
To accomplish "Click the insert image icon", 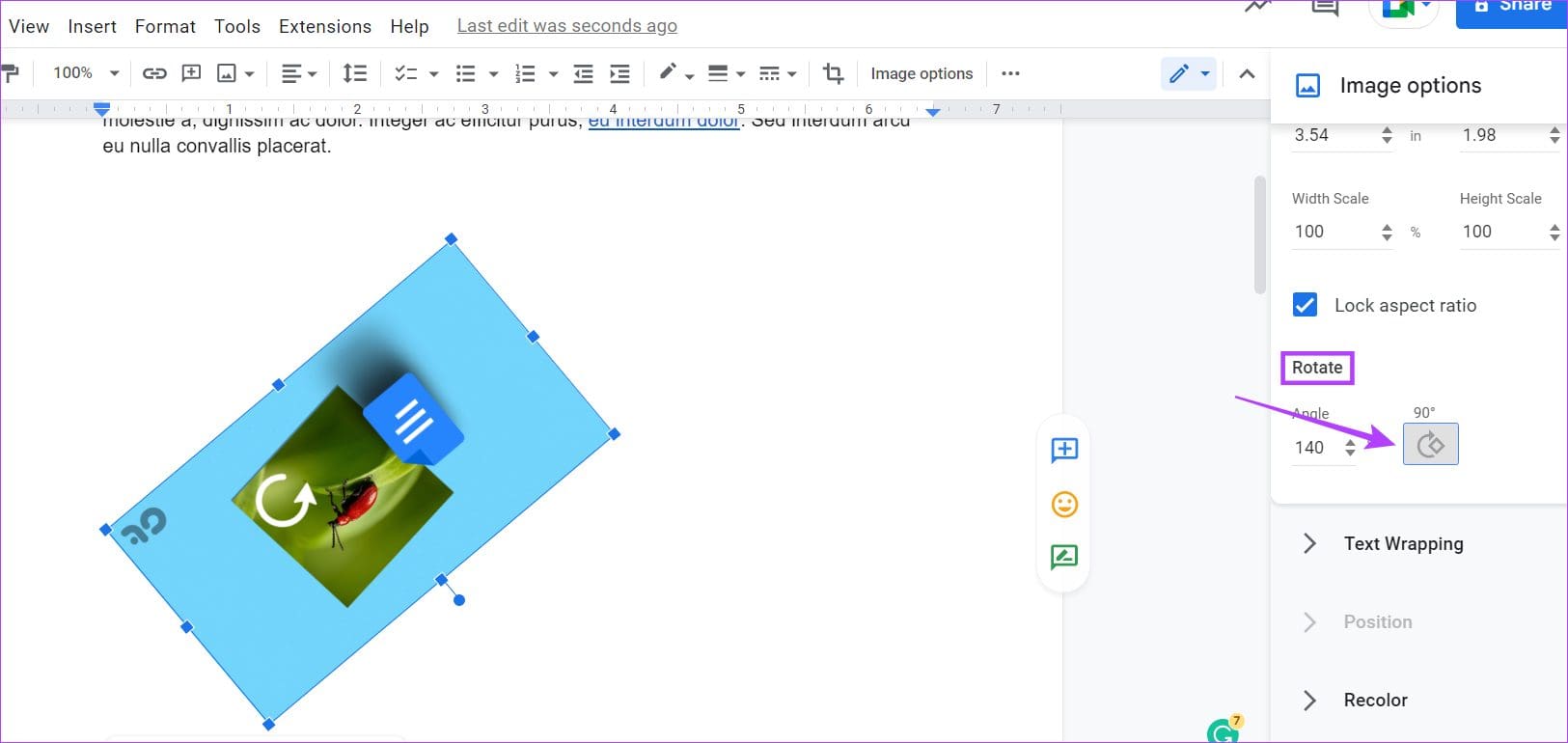I will point(227,73).
